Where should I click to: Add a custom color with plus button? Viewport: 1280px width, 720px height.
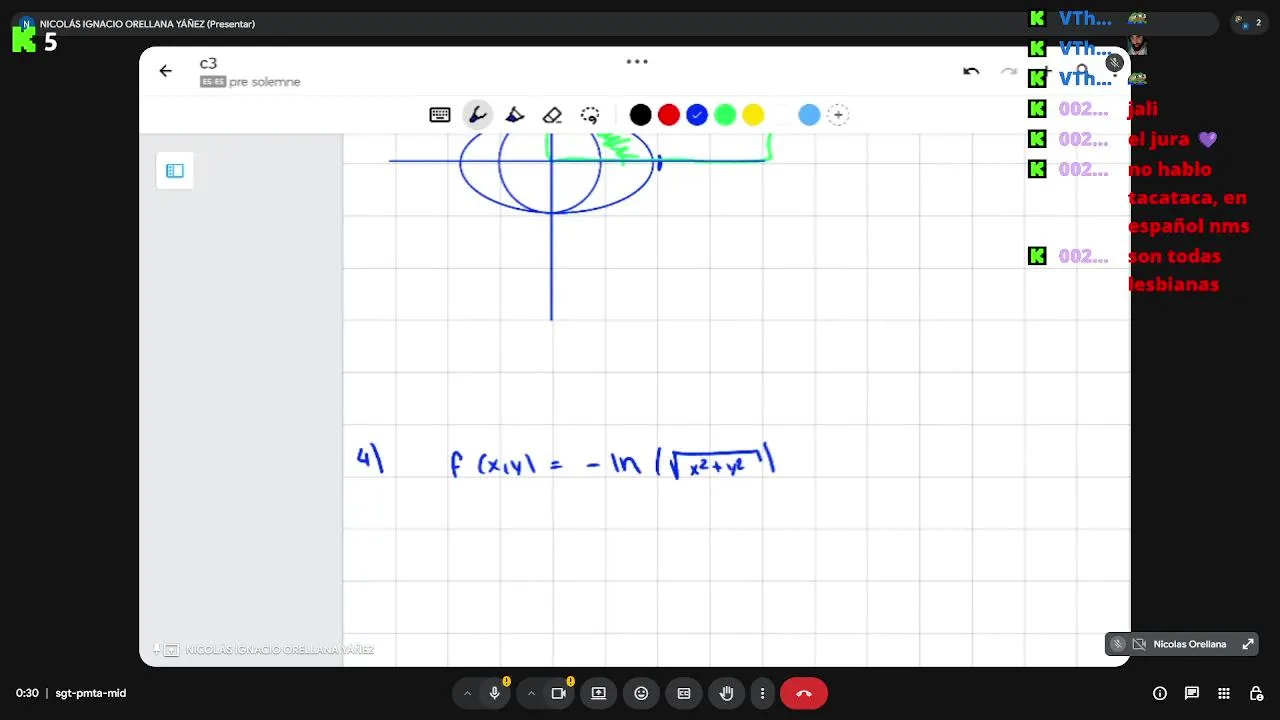[x=838, y=115]
